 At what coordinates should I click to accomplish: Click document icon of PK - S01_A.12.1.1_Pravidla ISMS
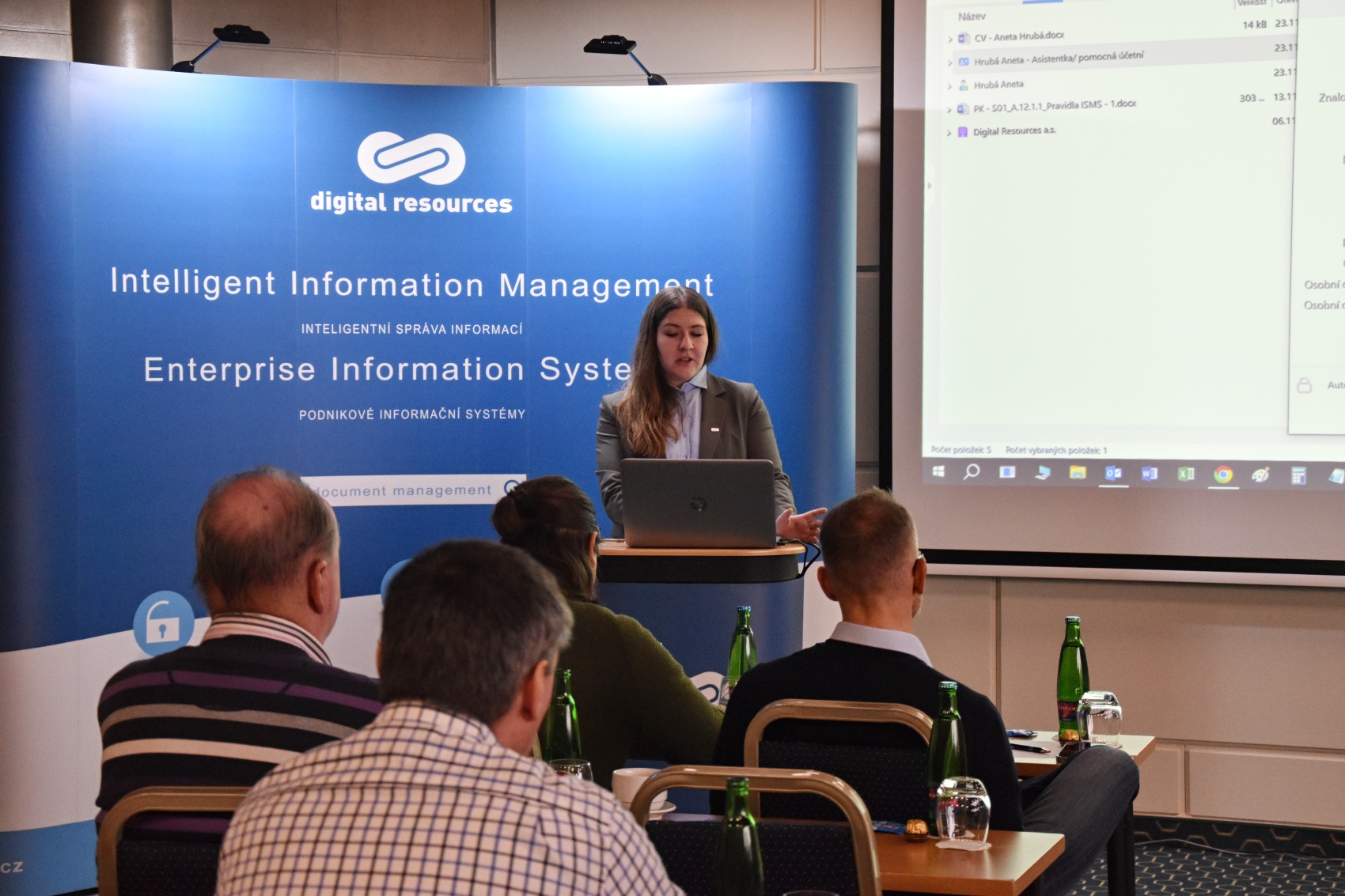point(963,109)
